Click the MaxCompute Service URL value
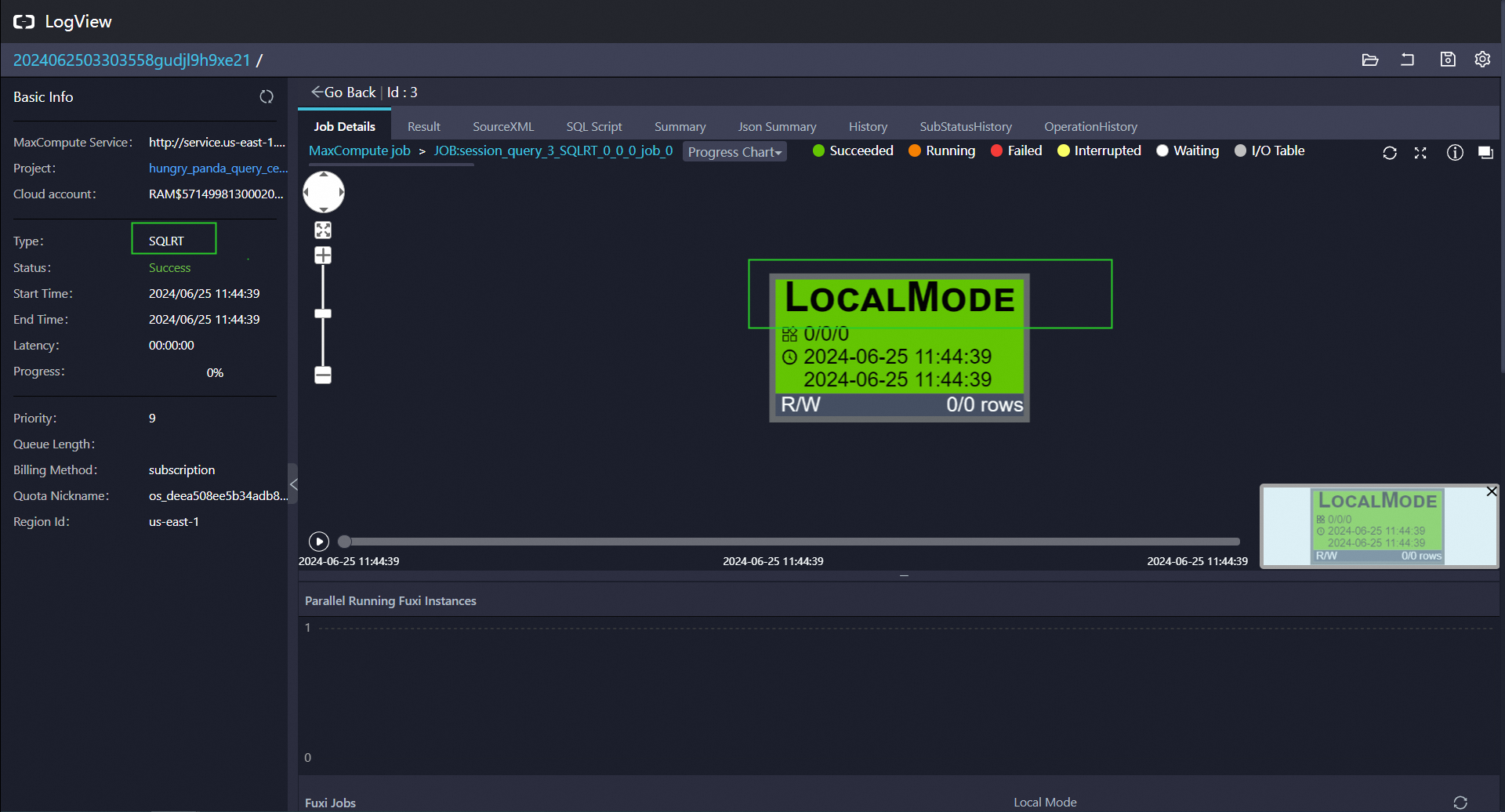 [x=217, y=142]
